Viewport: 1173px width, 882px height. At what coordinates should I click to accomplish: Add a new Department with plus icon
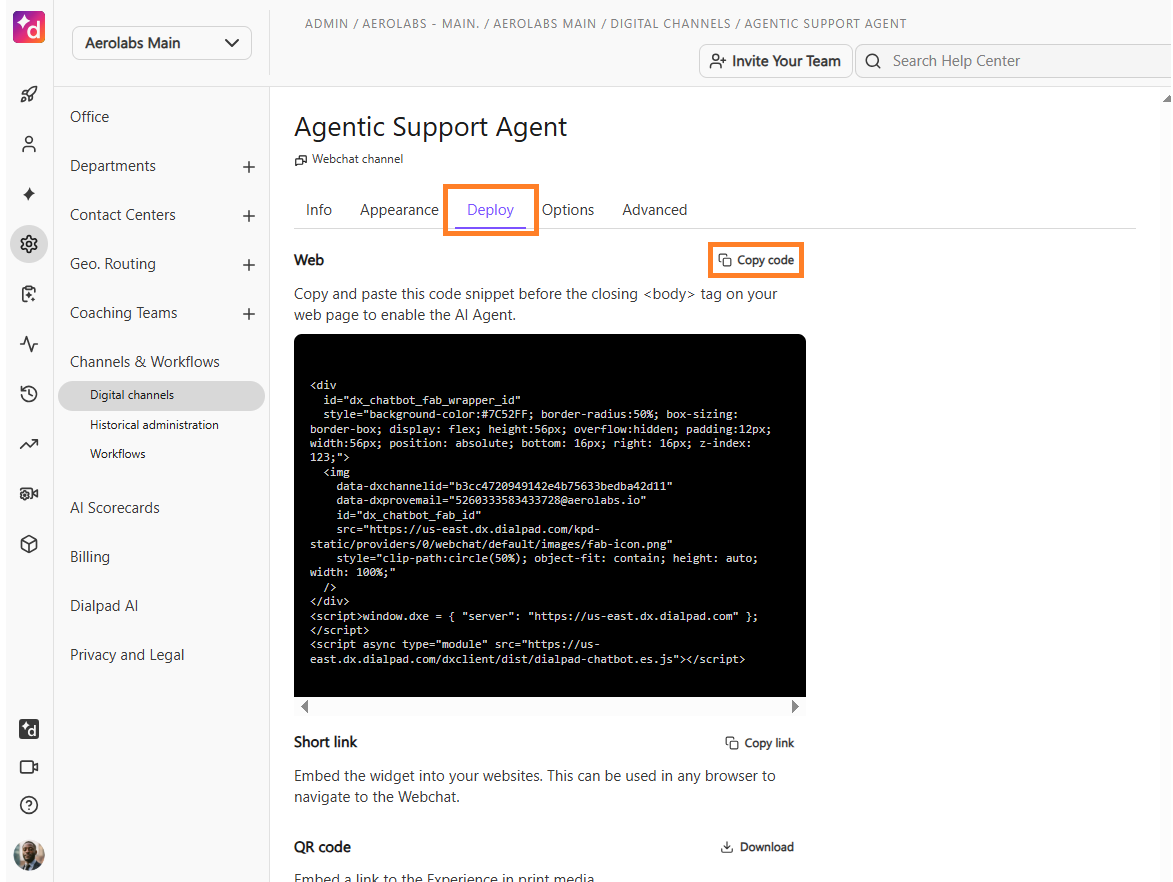249,167
